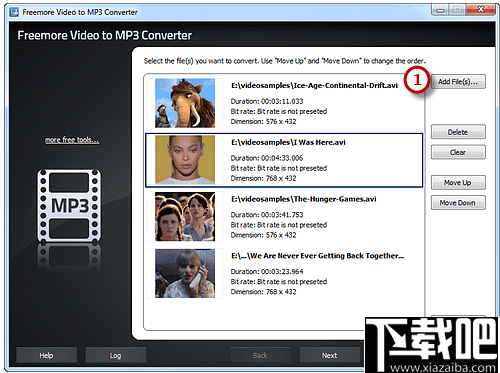Move the selected file up with Move Up

pos(458,183)
